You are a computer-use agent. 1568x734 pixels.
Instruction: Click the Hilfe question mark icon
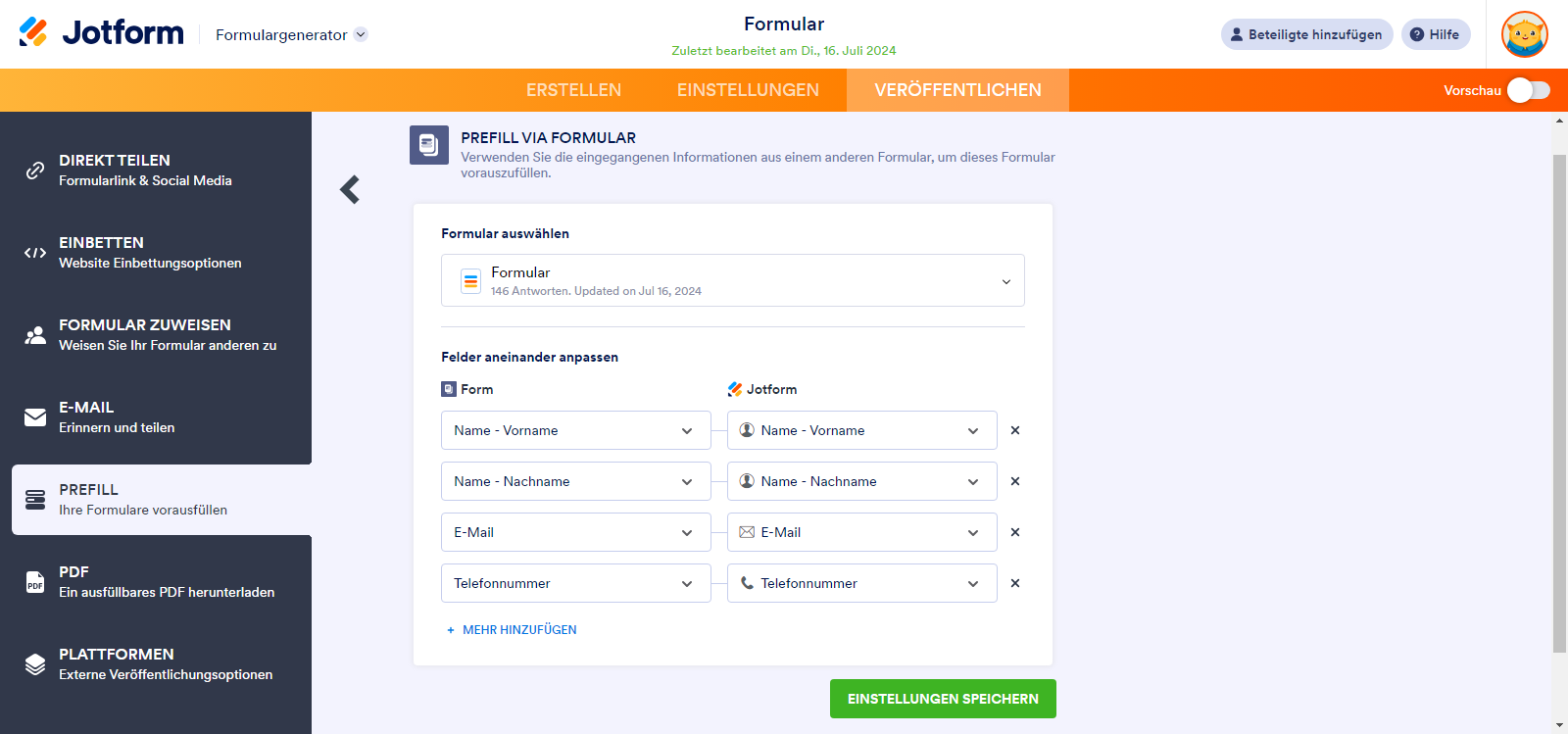[1417, 34]
